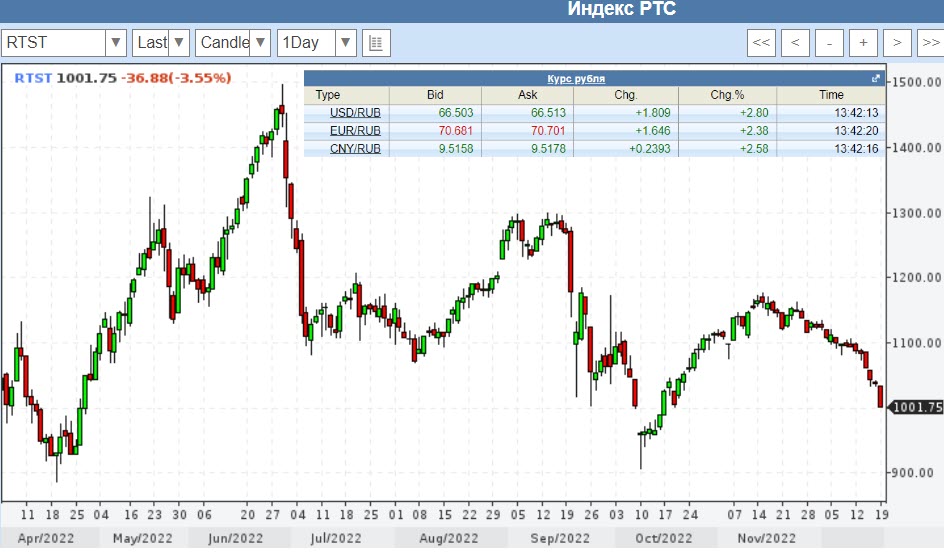Jump to the chart end with >> button

[x=930, y=43]
